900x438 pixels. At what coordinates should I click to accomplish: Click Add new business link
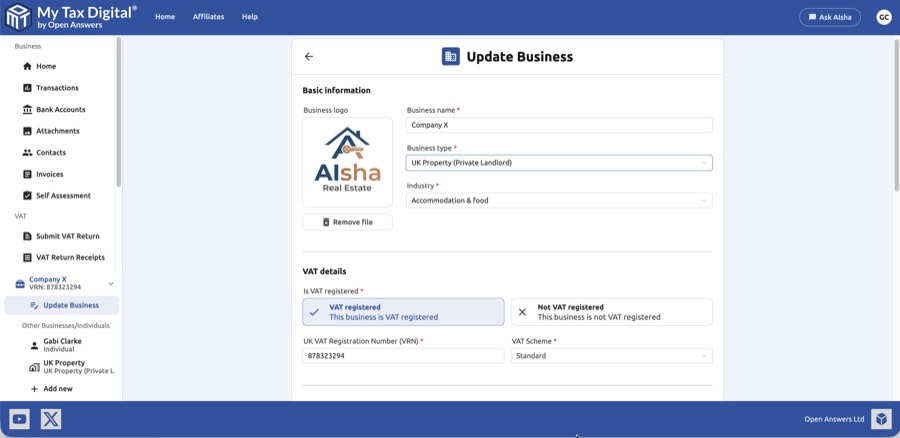tap(58, 389)
